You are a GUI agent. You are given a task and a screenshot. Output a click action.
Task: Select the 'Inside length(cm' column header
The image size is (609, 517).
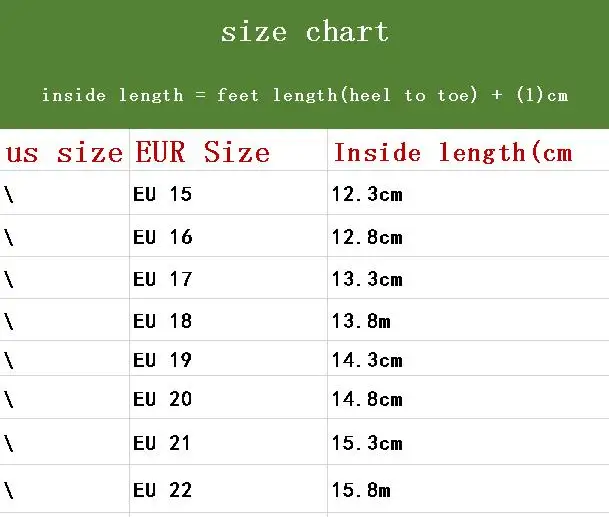click(453, 152)
